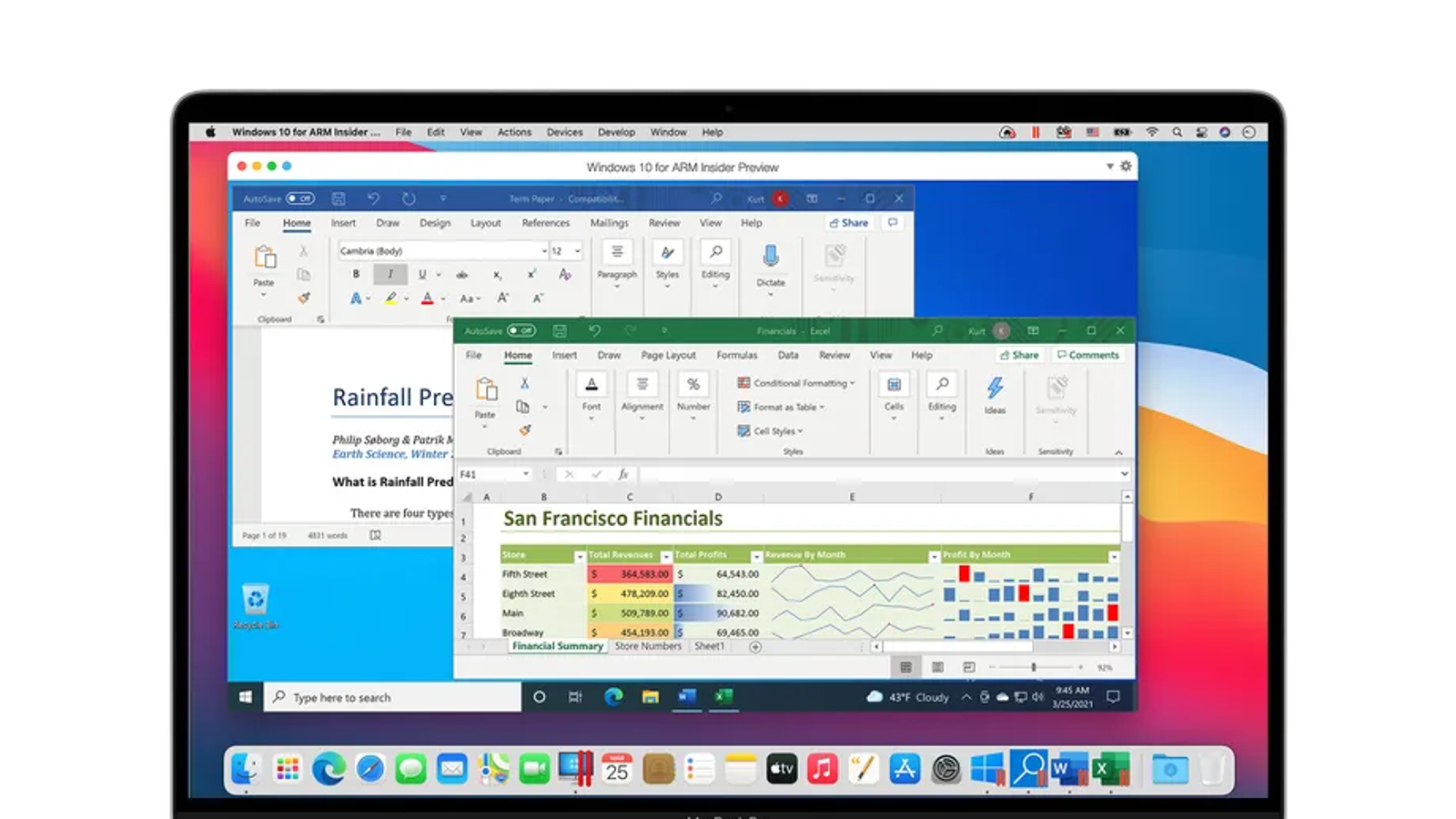
Task: Click Share in the Excel window
Action: click(x=1019, y=355)
